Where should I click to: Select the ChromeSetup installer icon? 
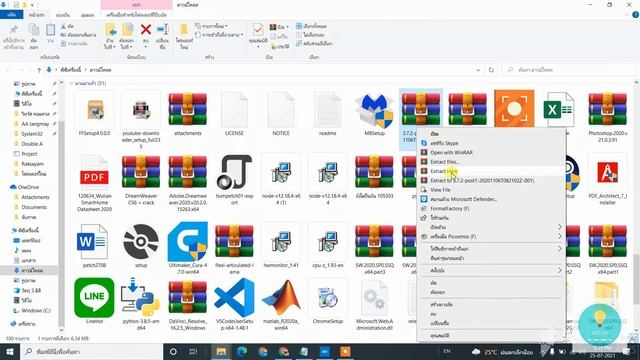coord(327,301)
